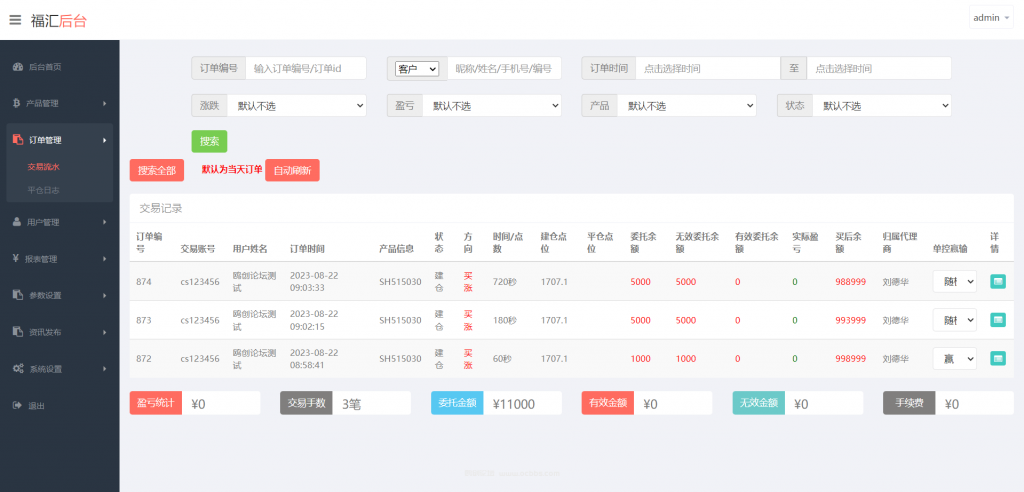Click the 有效金额 label button
The image size is (1024, 492).
pyautogui.click(x=608, y=403)
